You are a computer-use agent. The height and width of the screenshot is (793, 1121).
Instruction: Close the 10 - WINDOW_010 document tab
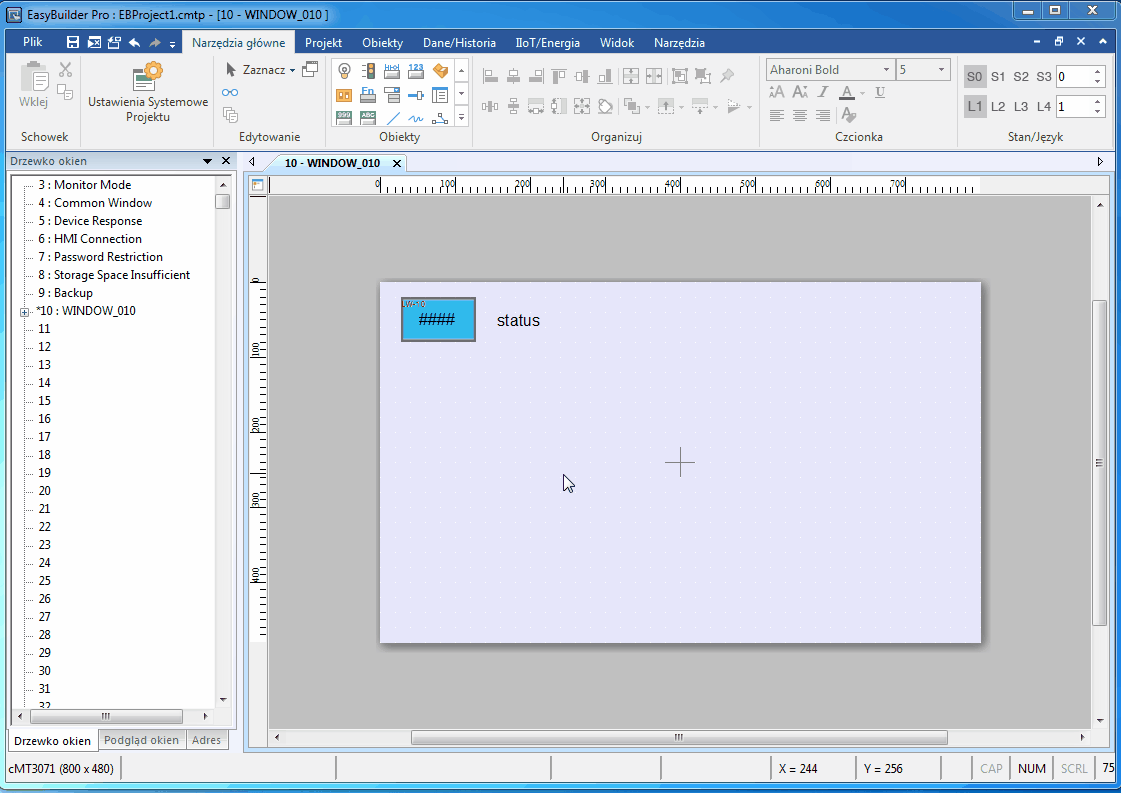click(397, 164)
